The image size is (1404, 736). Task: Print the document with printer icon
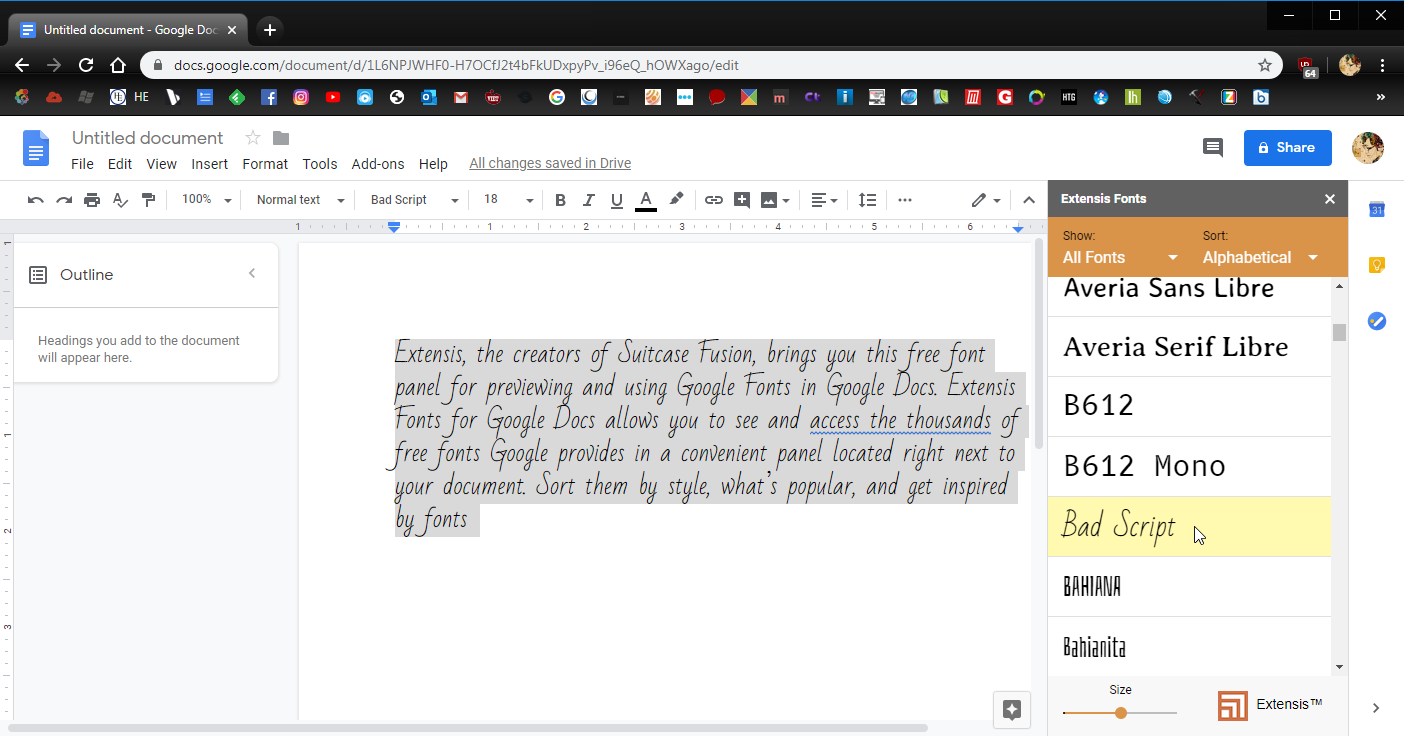(92, 200)
